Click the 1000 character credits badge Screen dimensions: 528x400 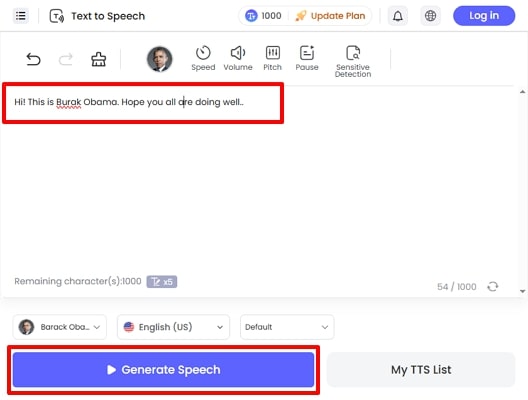(263, 15)
